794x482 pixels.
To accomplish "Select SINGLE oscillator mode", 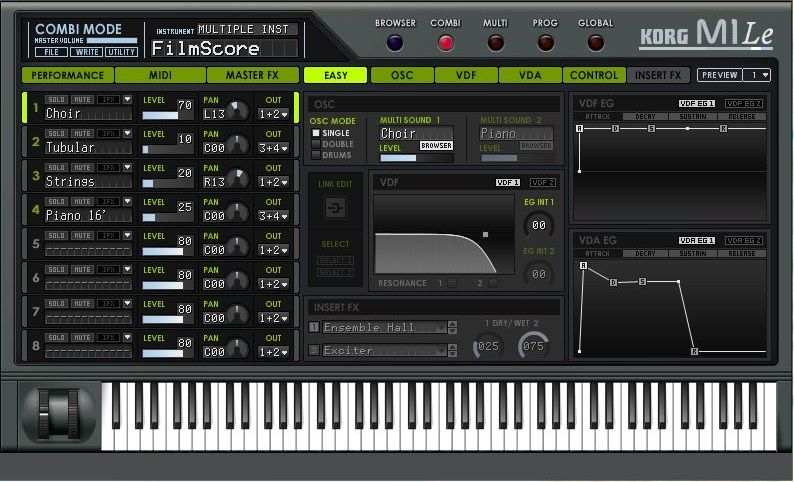I will pos(316,133).
